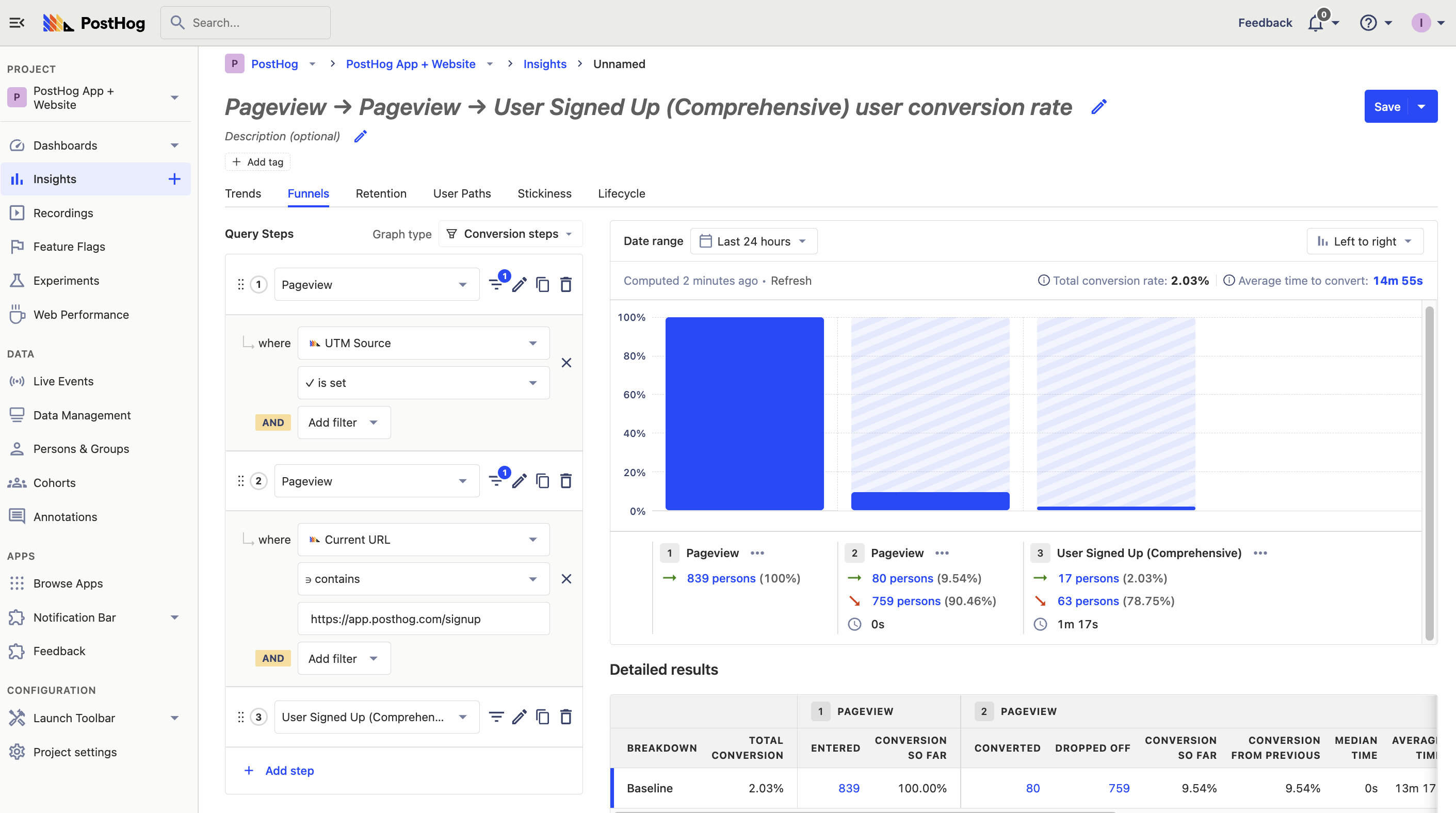The image size is (1456, 813).
Task: Collapse the left sidebar with the hamburger icon
Action: tap(17, 23)
